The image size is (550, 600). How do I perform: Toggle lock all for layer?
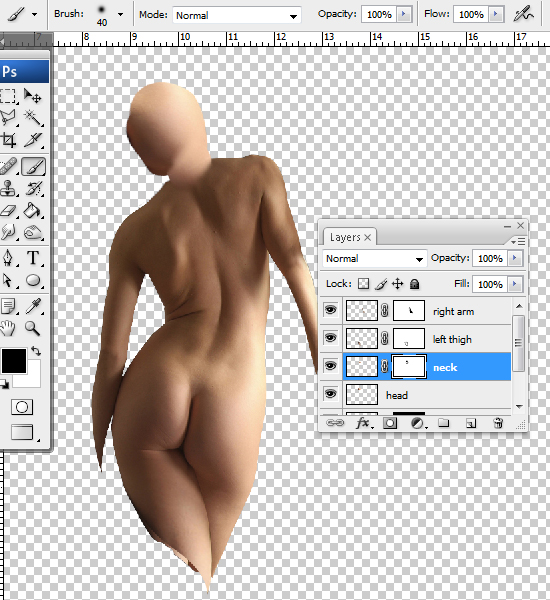pos(415,284)
